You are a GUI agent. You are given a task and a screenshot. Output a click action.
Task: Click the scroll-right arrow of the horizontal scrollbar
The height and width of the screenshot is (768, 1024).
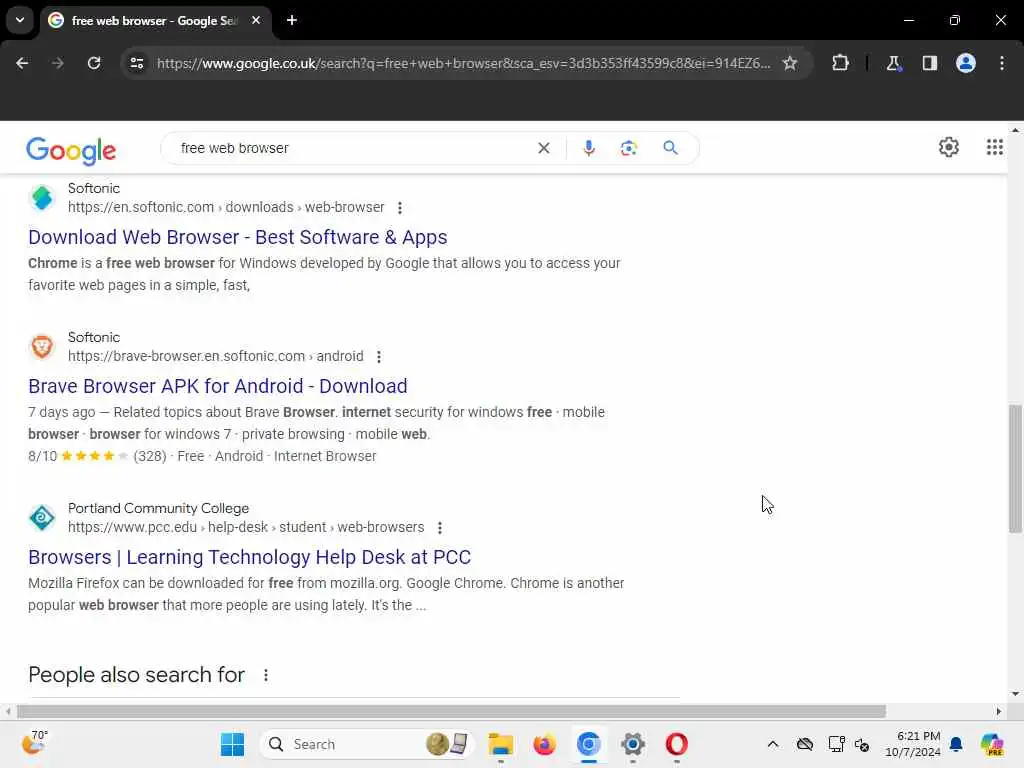click(x=999, y=711)
